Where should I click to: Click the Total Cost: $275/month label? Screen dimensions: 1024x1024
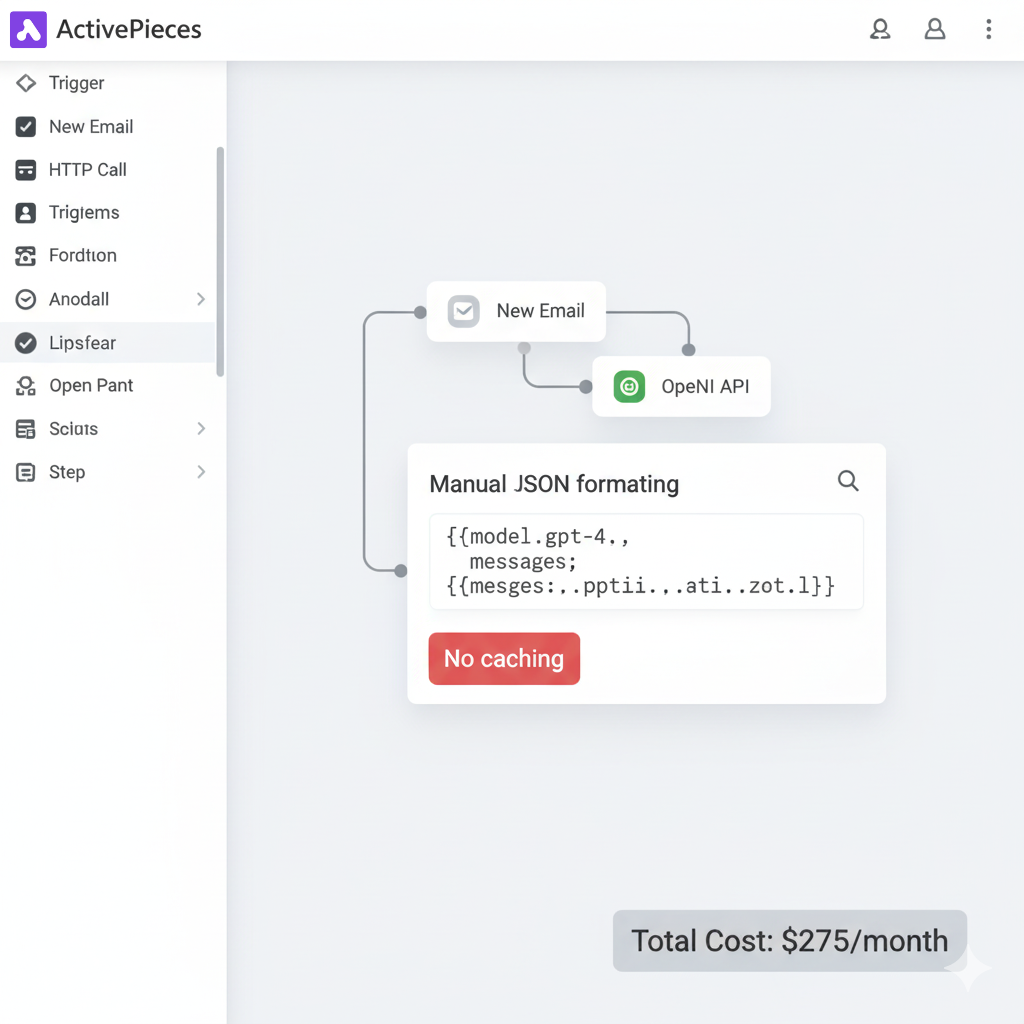click(789, 940)
